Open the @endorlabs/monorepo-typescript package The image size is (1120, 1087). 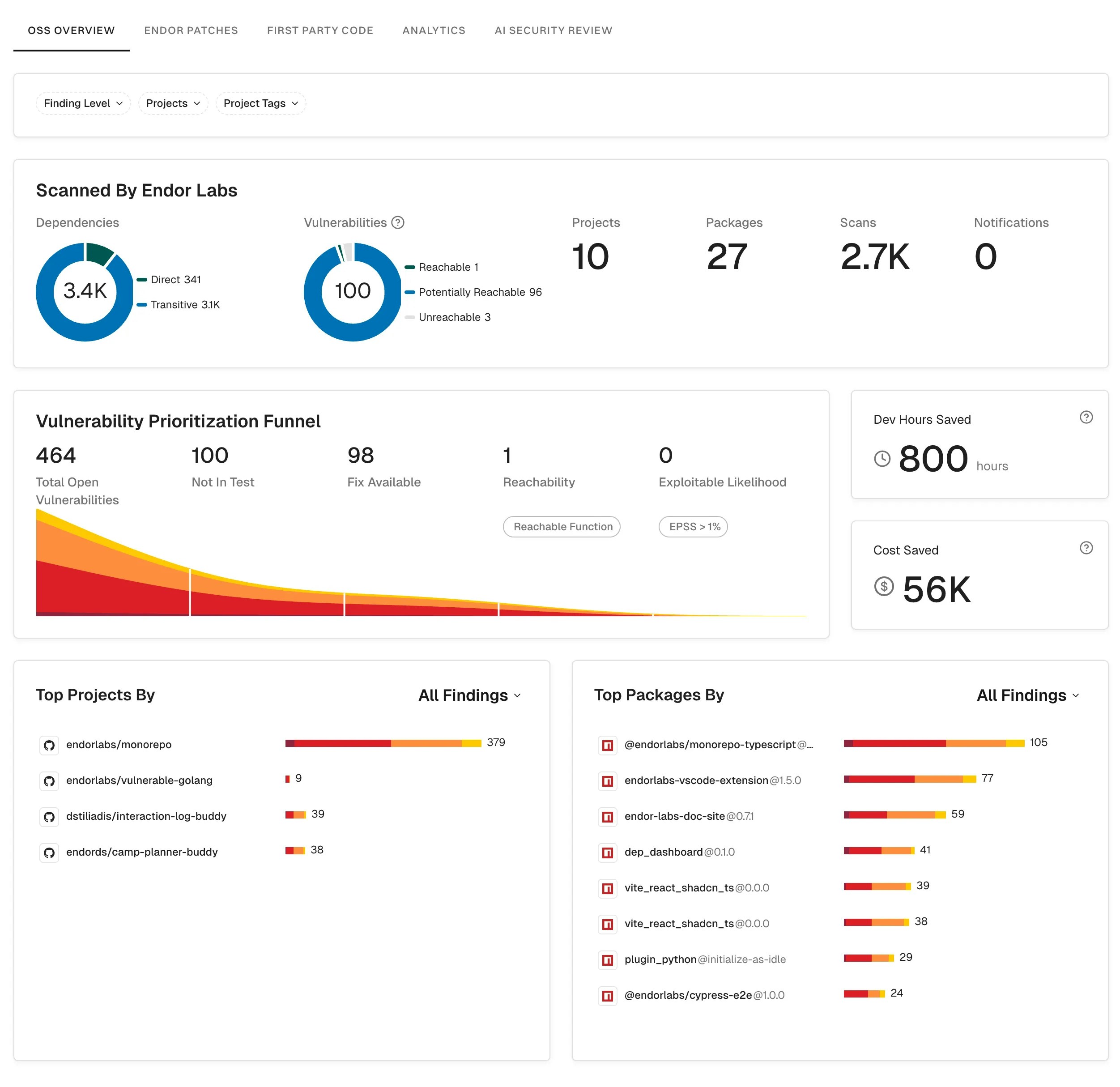[x=719, y=745]
